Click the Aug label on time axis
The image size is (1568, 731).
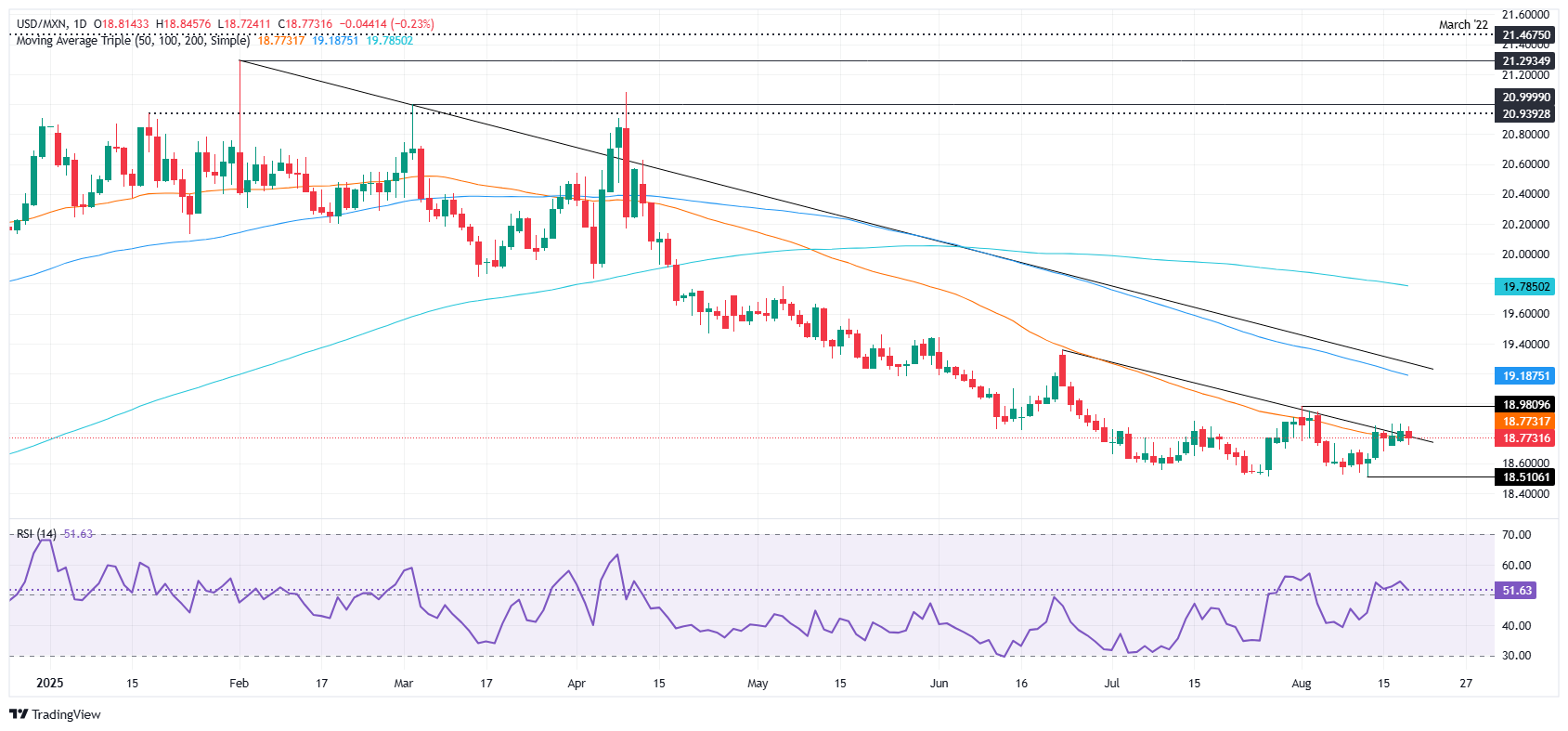click(x=1302, y=684)
